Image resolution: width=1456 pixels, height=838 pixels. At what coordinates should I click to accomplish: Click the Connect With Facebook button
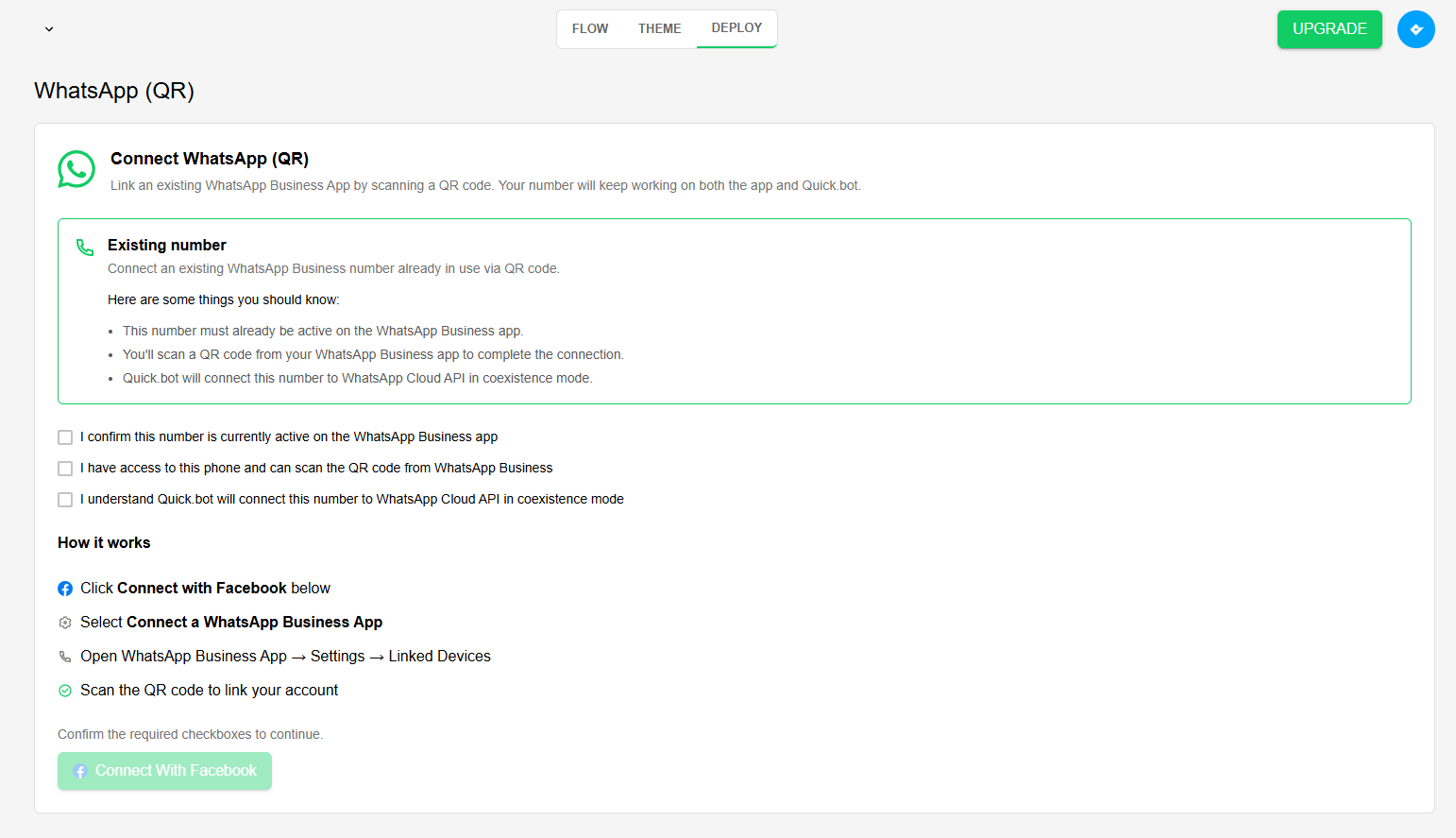tap(164, 771)
